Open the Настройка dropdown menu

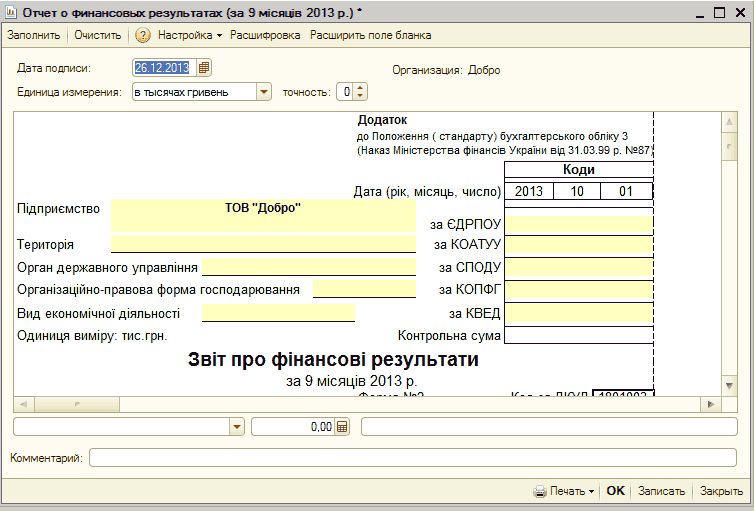point(190,35)
